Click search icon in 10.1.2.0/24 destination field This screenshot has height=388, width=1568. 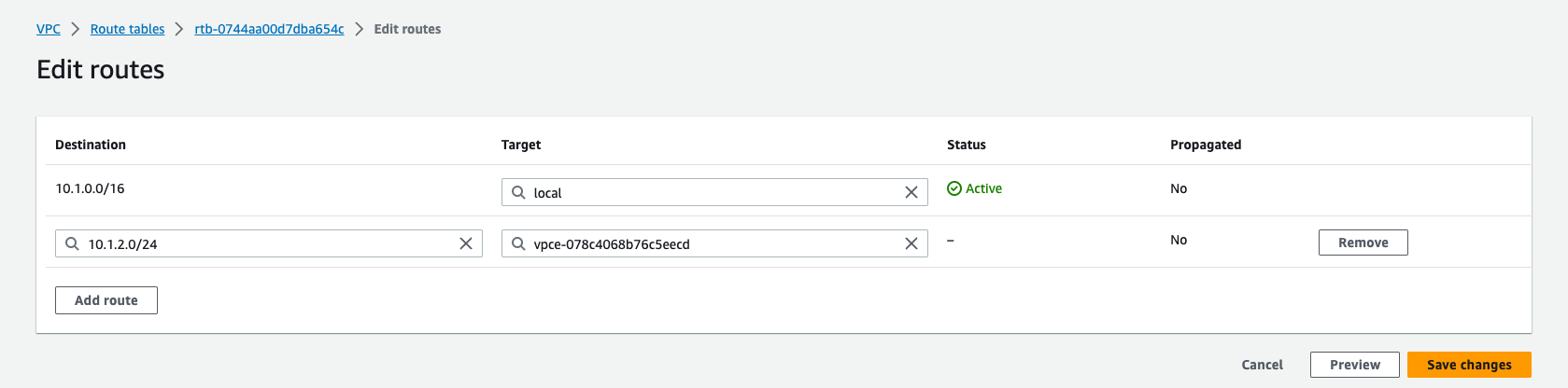(x=72, y=243)
